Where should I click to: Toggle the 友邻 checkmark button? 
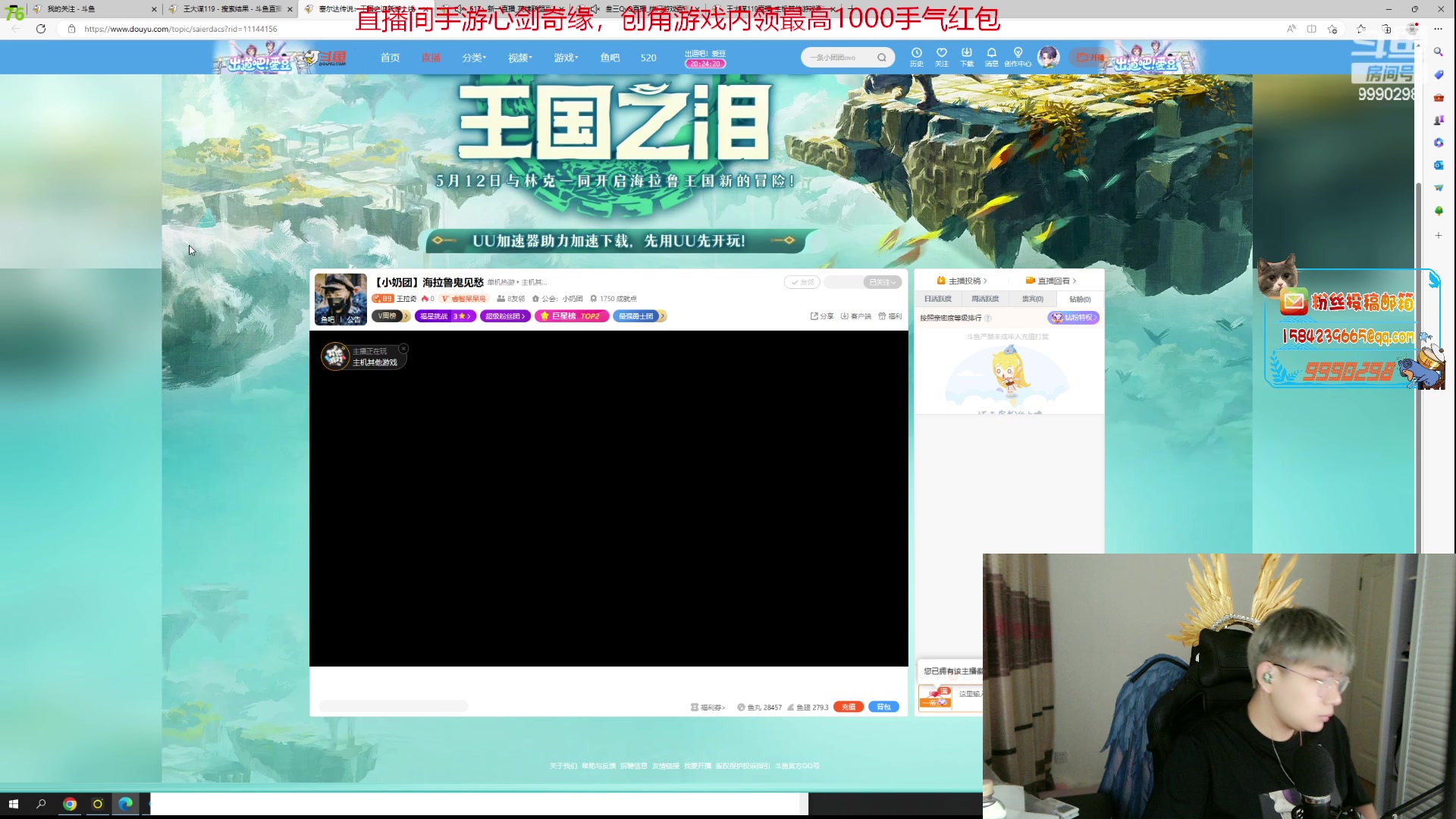click(x=802, y=282)
